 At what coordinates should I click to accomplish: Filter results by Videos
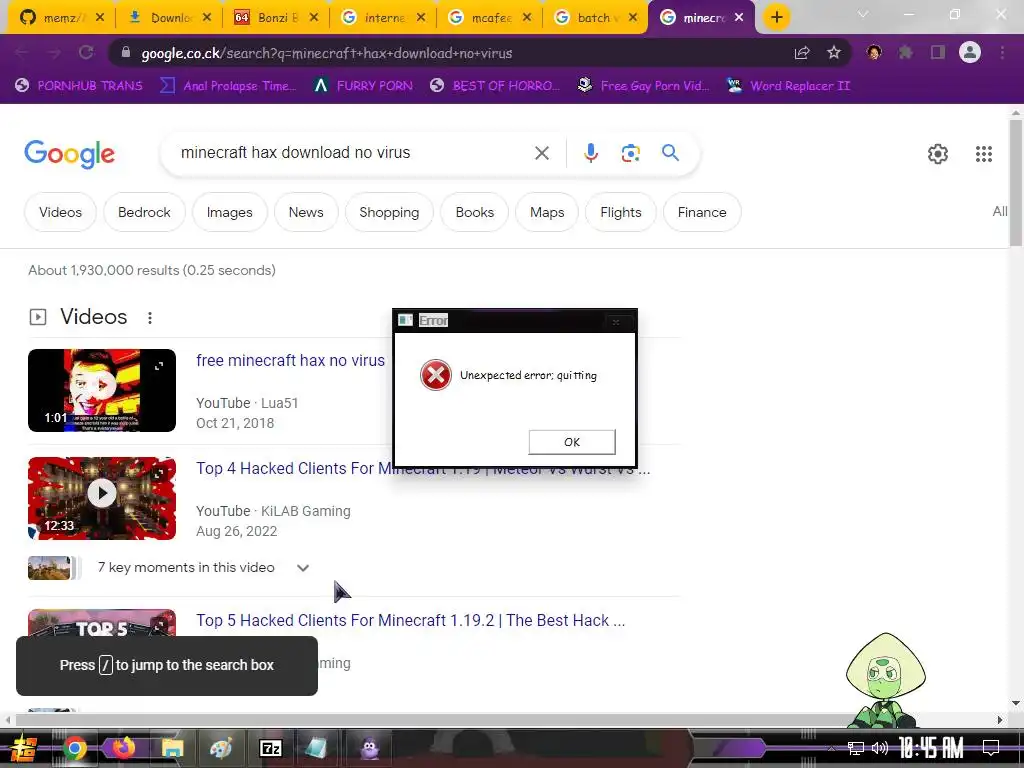pos(60,212)
